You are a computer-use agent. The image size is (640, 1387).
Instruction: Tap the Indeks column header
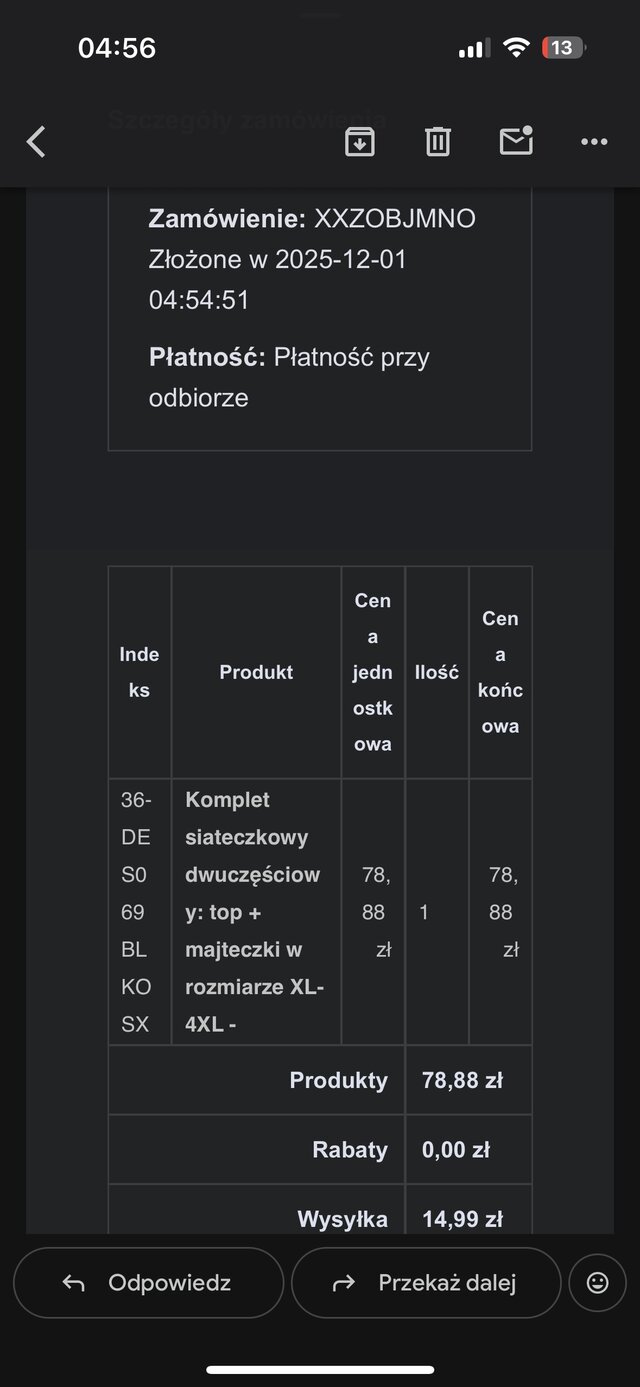pyautogui.click(x=139, y=672)
